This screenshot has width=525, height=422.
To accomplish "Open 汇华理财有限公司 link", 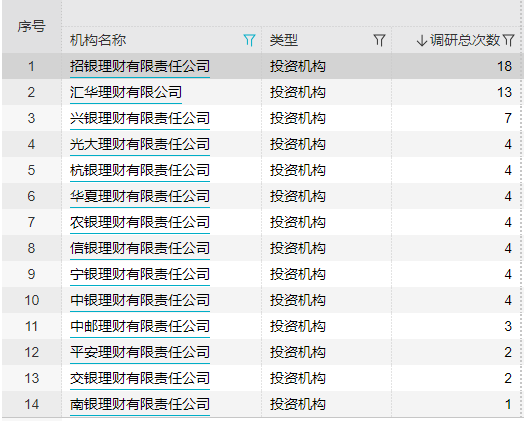I will coord(126,92).
